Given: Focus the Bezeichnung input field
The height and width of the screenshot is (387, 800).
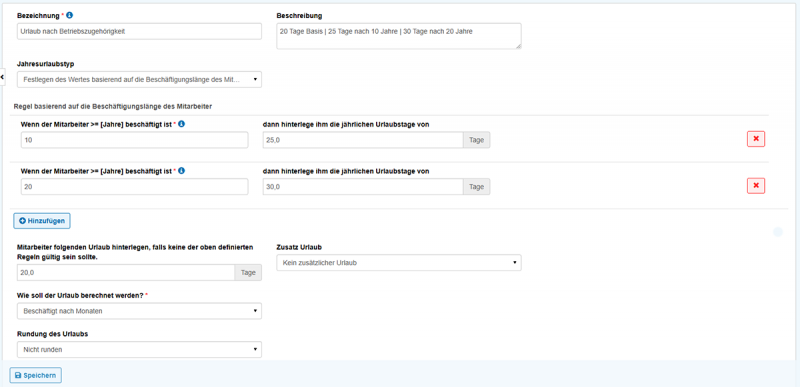Looking at the screenshot, I should (139, 31).
